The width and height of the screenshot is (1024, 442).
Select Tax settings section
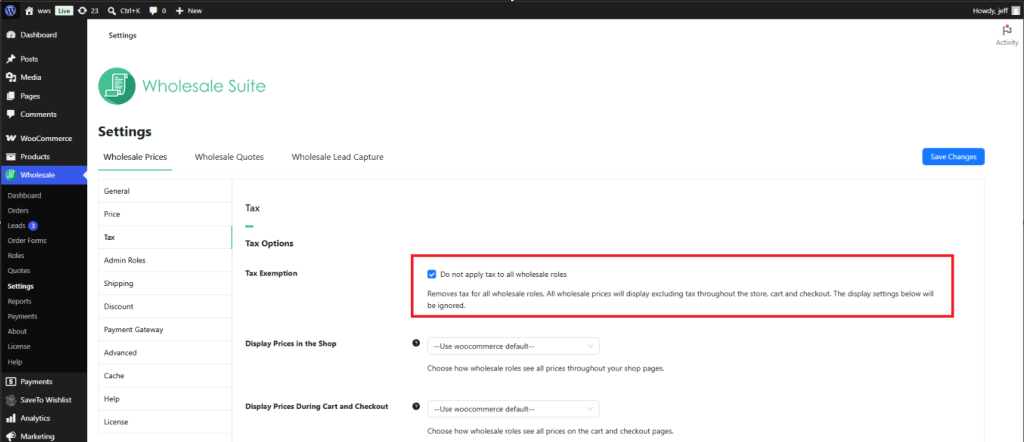[x=165, y=237]
